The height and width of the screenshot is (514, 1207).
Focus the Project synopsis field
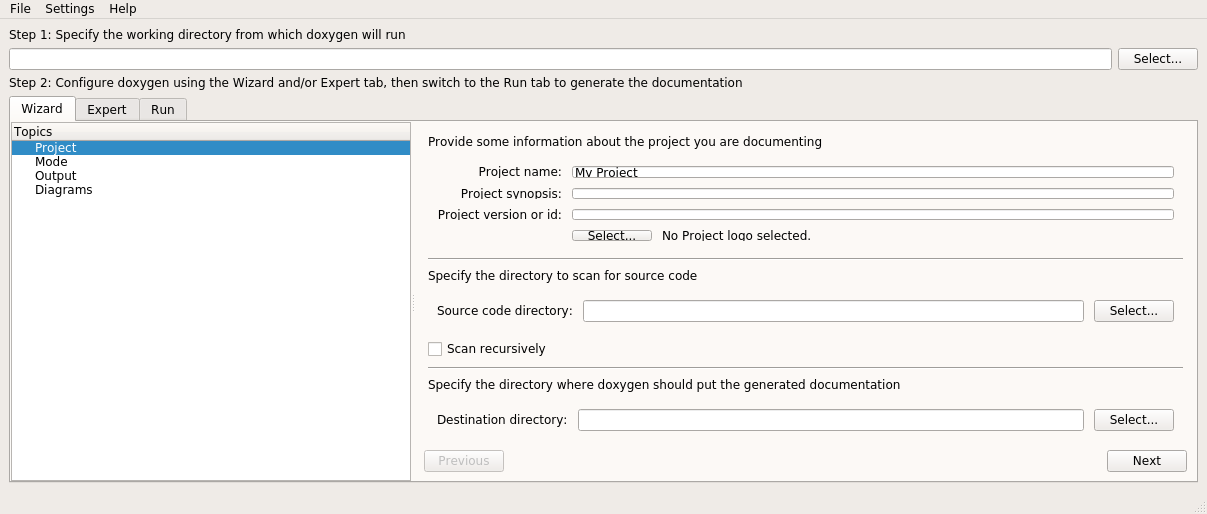coord(873,193)
